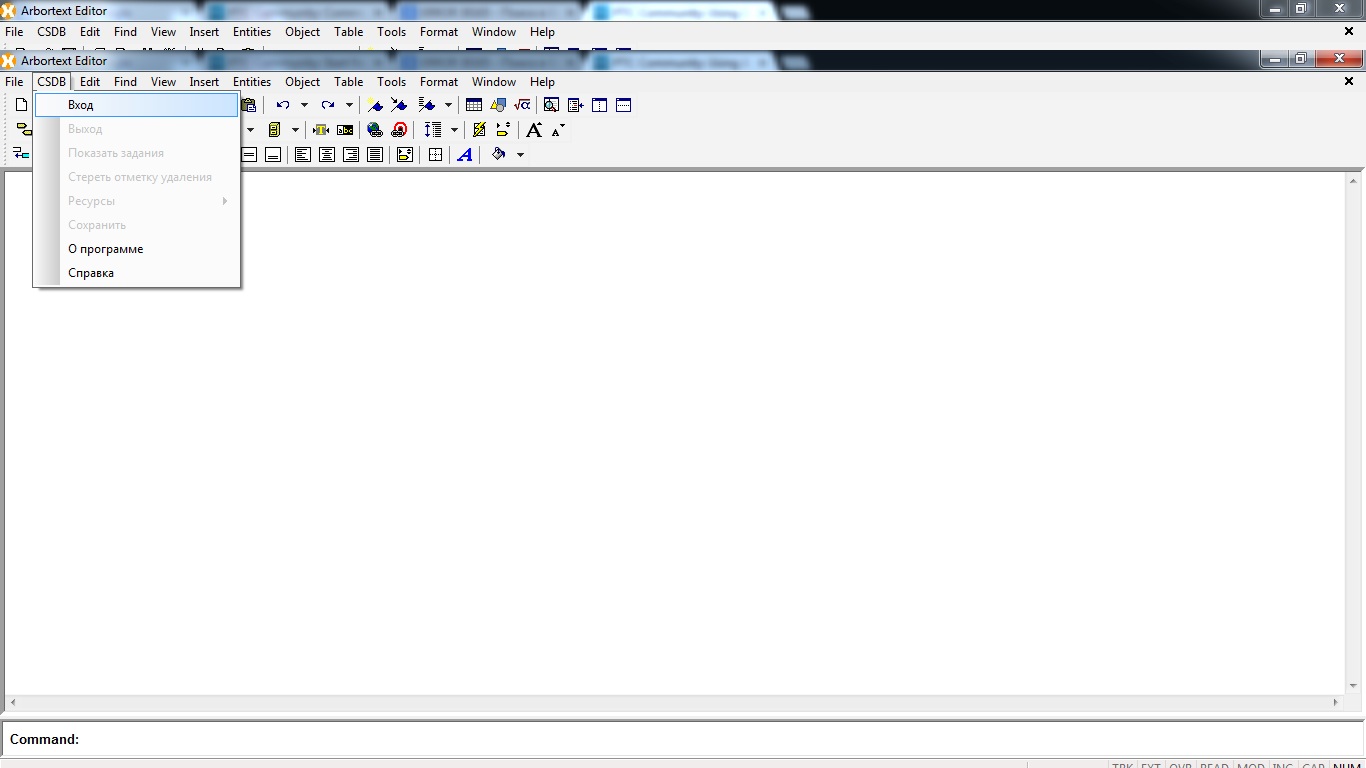Click the Redo icon

327,104
